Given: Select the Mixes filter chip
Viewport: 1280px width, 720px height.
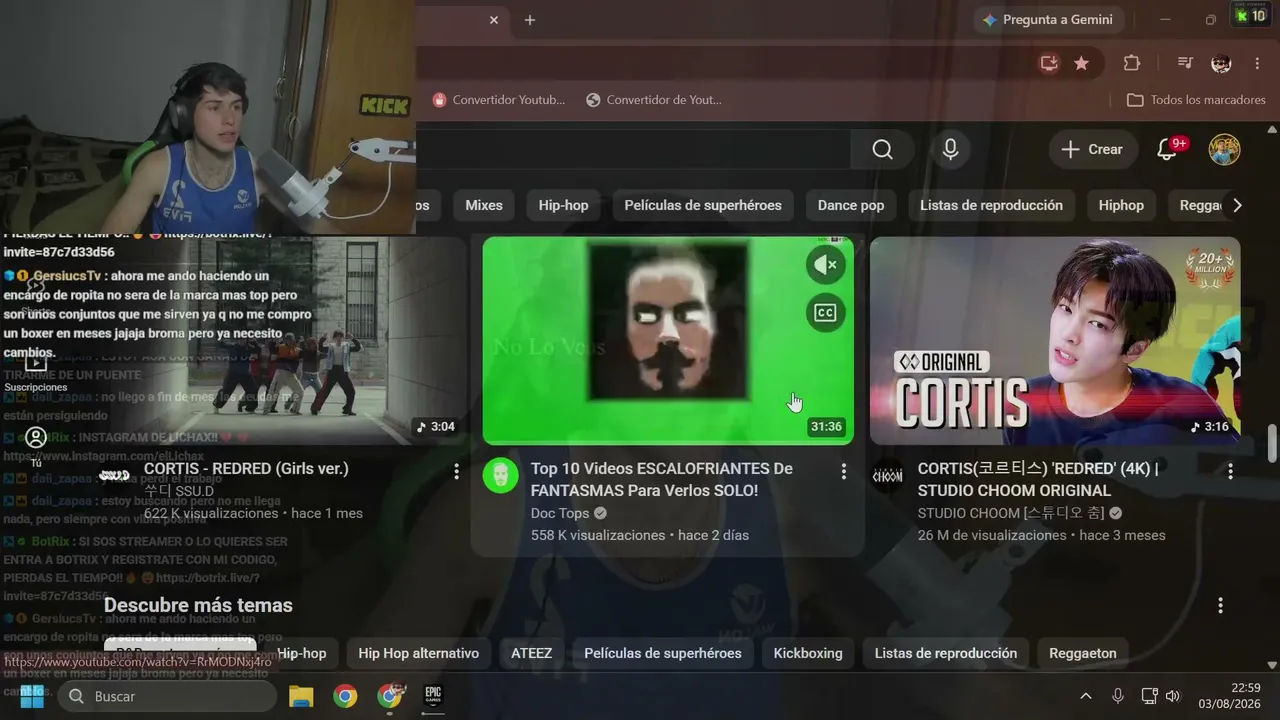Looking at the screenshot, I should pyautogui.click(x=484, y=205).
